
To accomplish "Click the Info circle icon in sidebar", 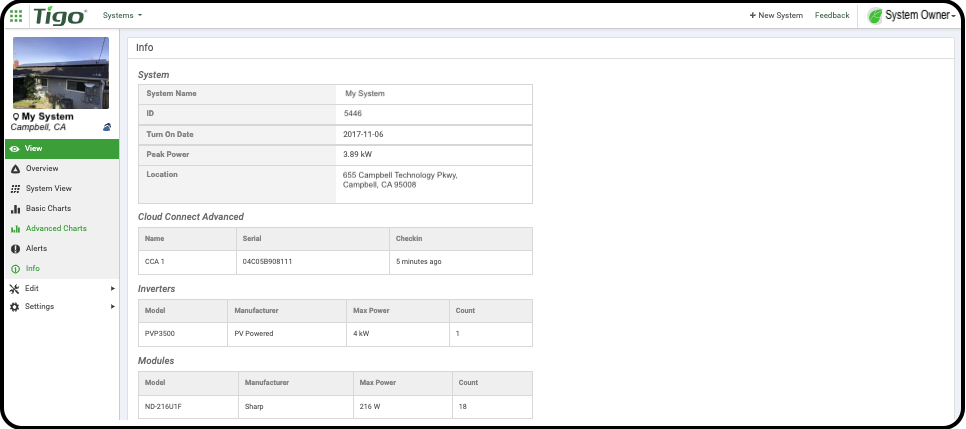I will tap(15, 269).
